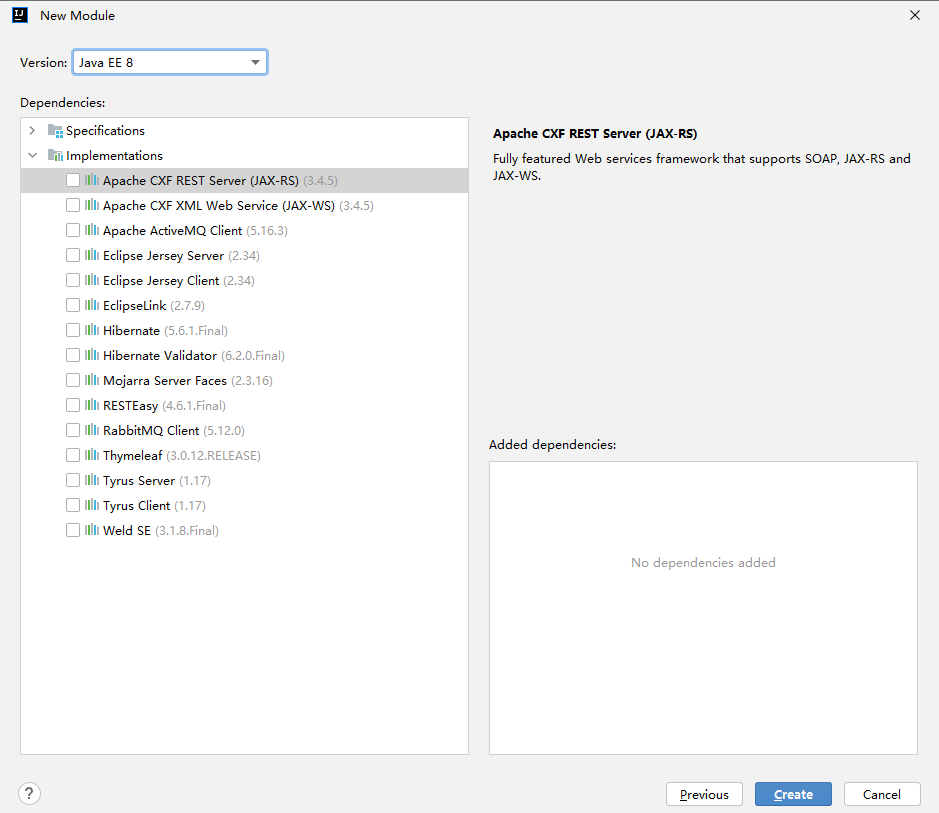Click the Thymeleaf library icon
Image resolution: width=939 pixels, height=813 pixels.
[x=92, y=456]
